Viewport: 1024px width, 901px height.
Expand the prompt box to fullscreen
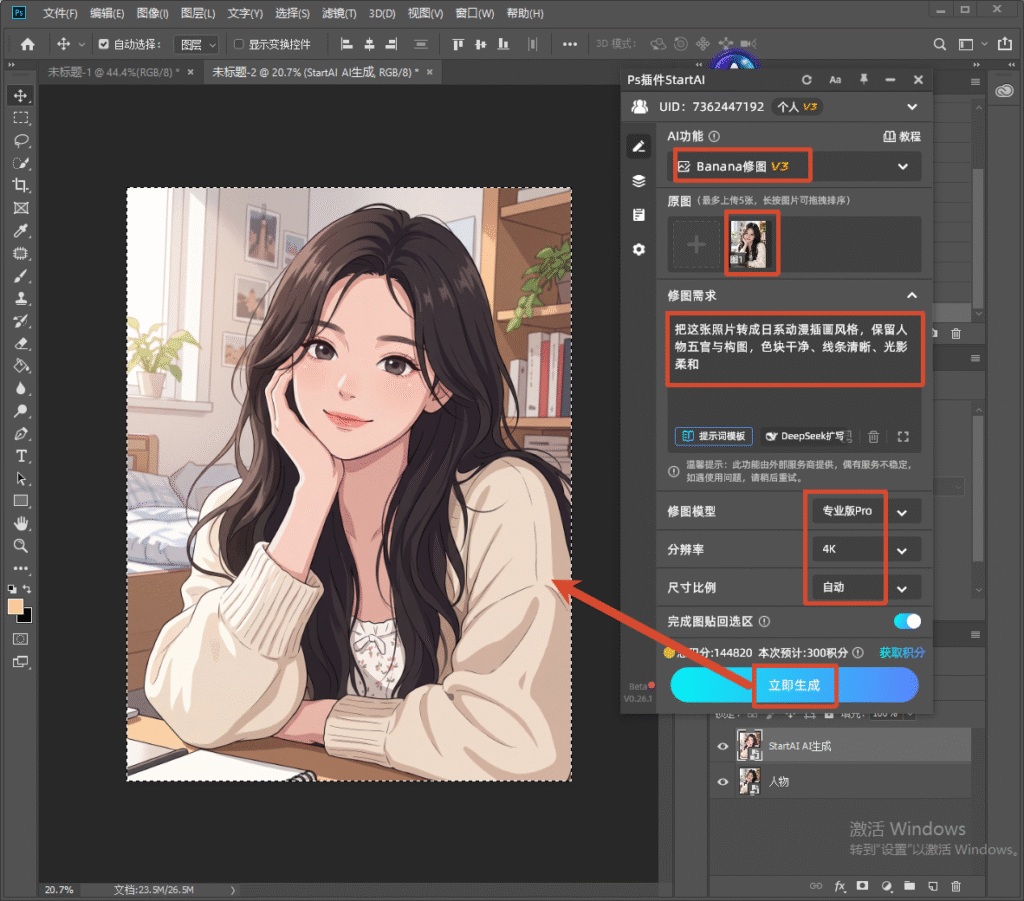903,436
